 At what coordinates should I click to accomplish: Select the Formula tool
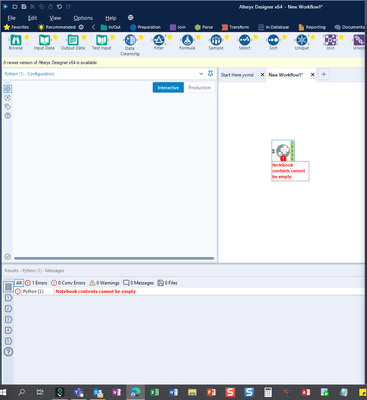(x=187, y=40)
